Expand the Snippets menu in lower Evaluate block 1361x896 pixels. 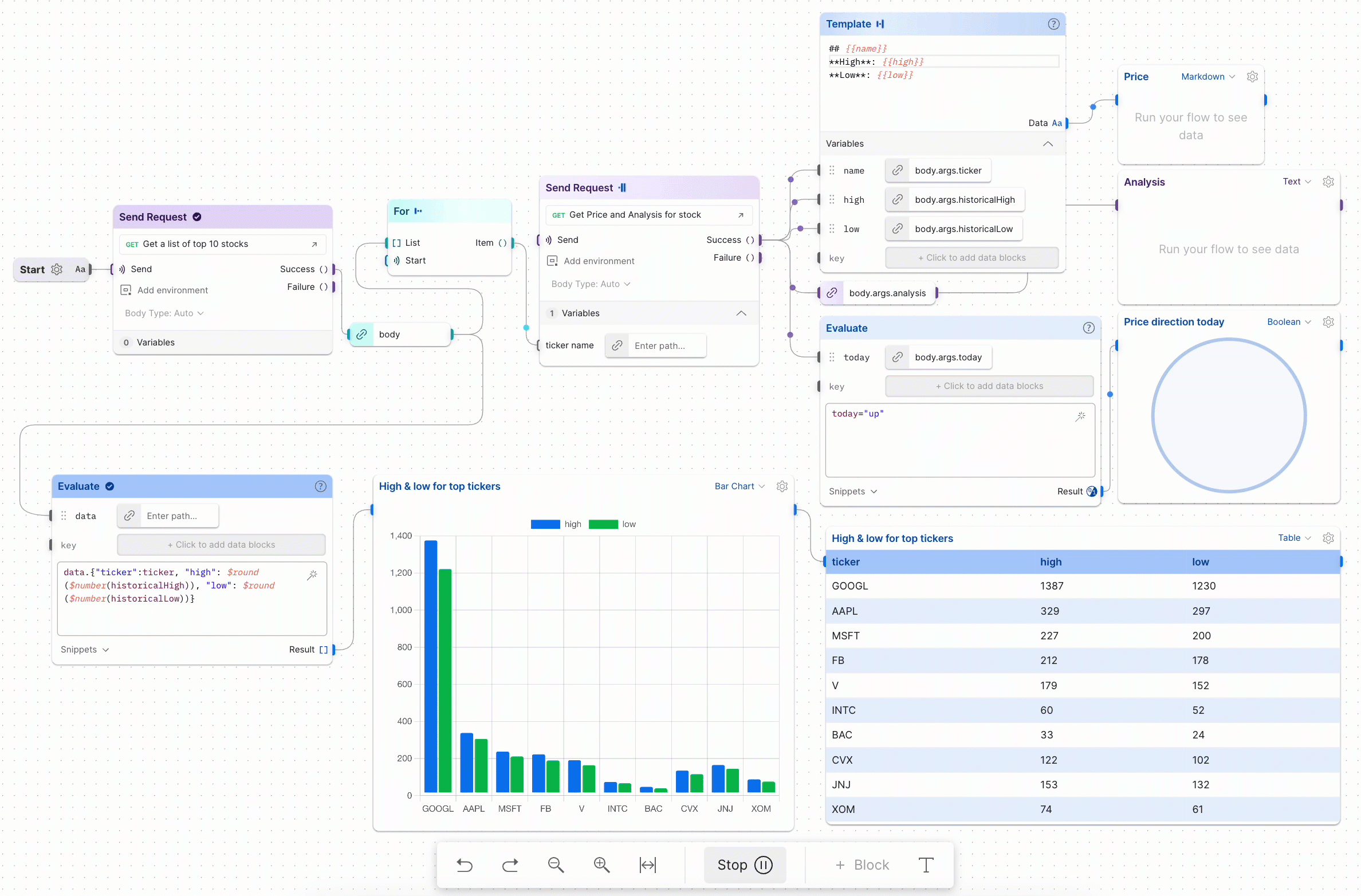point(85,650)
